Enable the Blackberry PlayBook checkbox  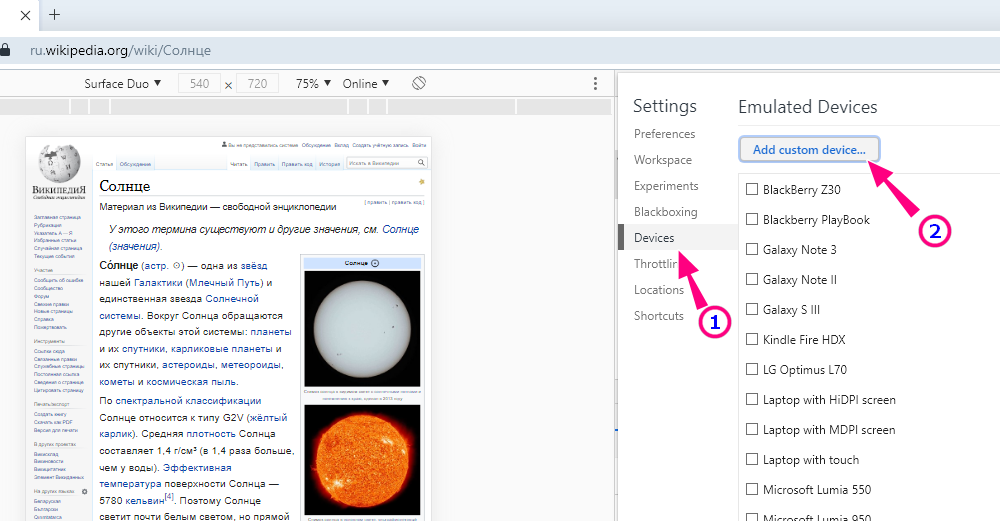tap(752, 219)
